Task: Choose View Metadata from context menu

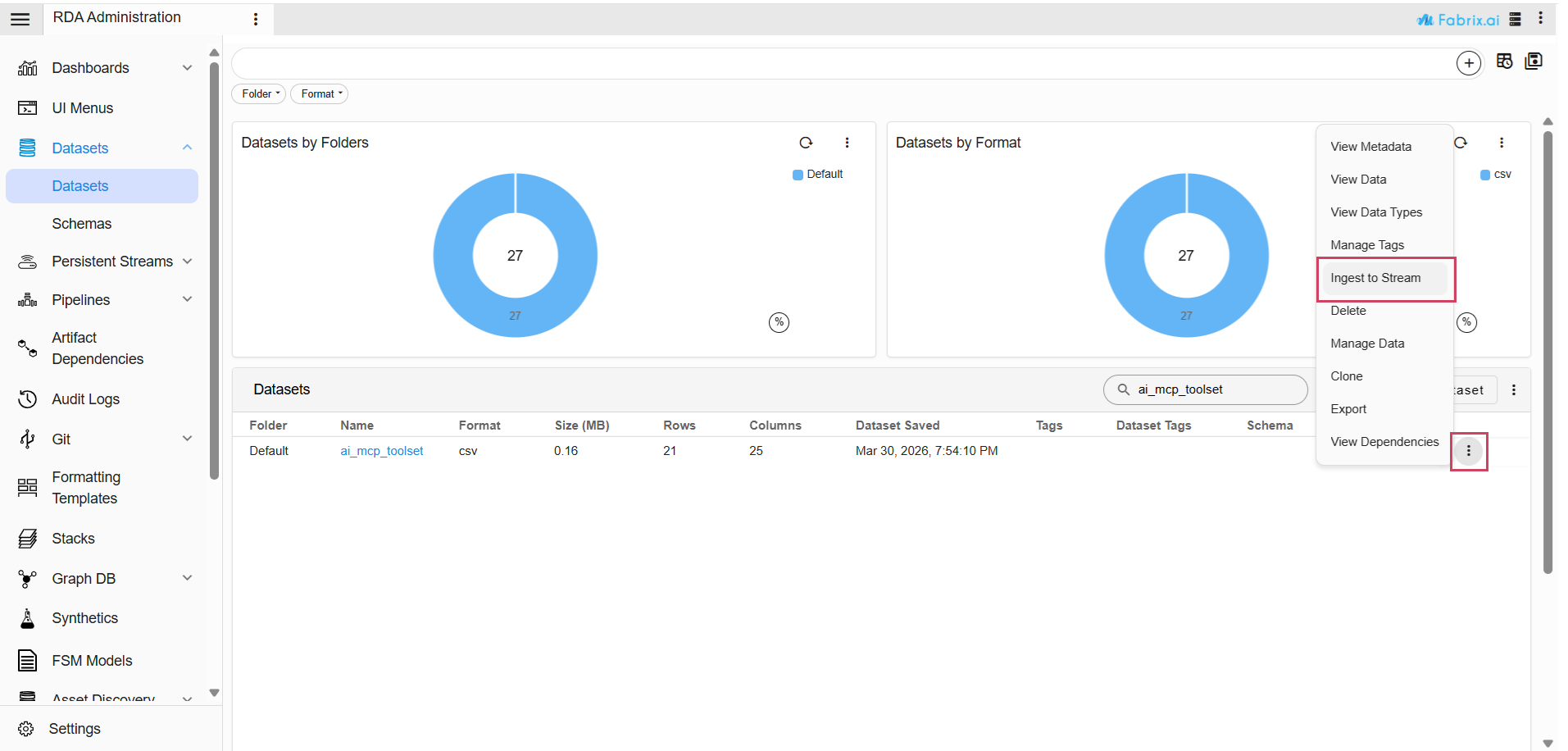Action: (x=1370, y=147)
